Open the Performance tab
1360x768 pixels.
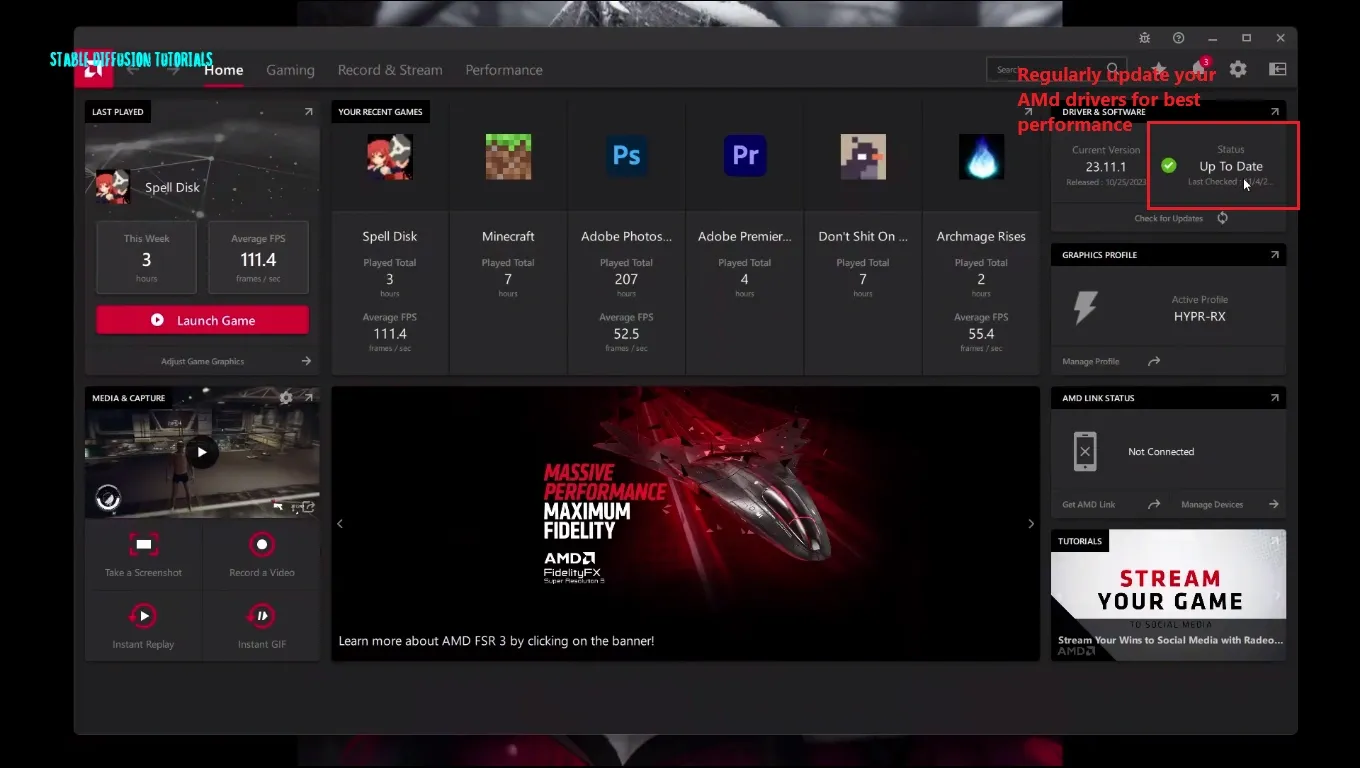point(504,70)
